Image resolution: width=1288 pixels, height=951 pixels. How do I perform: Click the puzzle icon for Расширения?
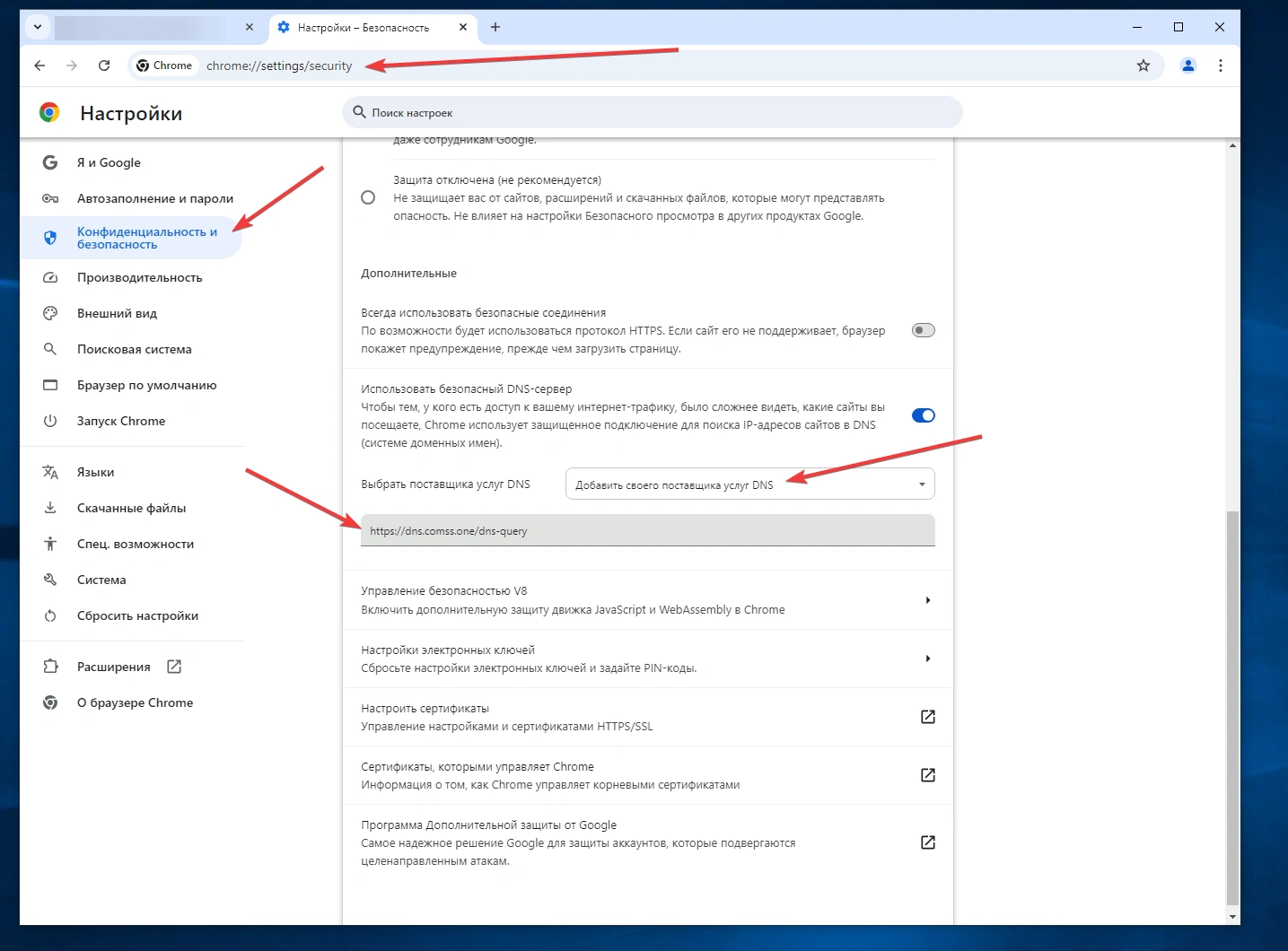[x=50, y=667]
